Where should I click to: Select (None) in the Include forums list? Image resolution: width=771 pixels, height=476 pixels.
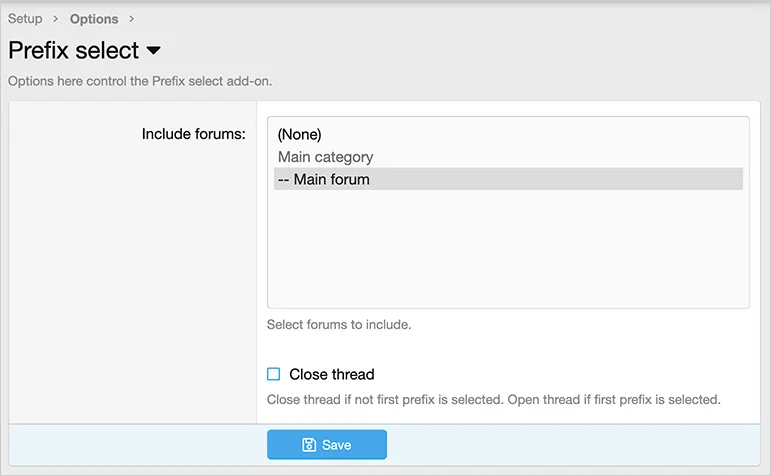(300, 134)
